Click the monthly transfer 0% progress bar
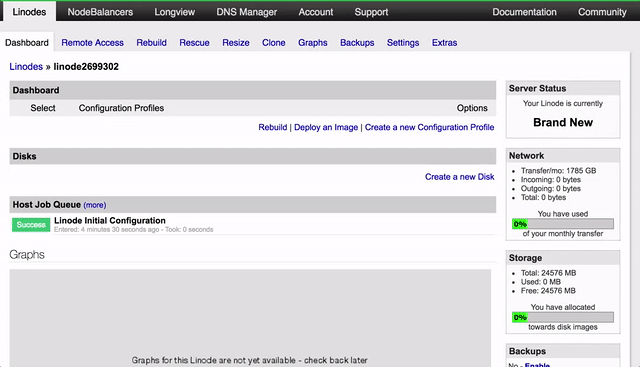Image resolution: width=640 pixels, height=367 pixels. [x=563, y=224]
